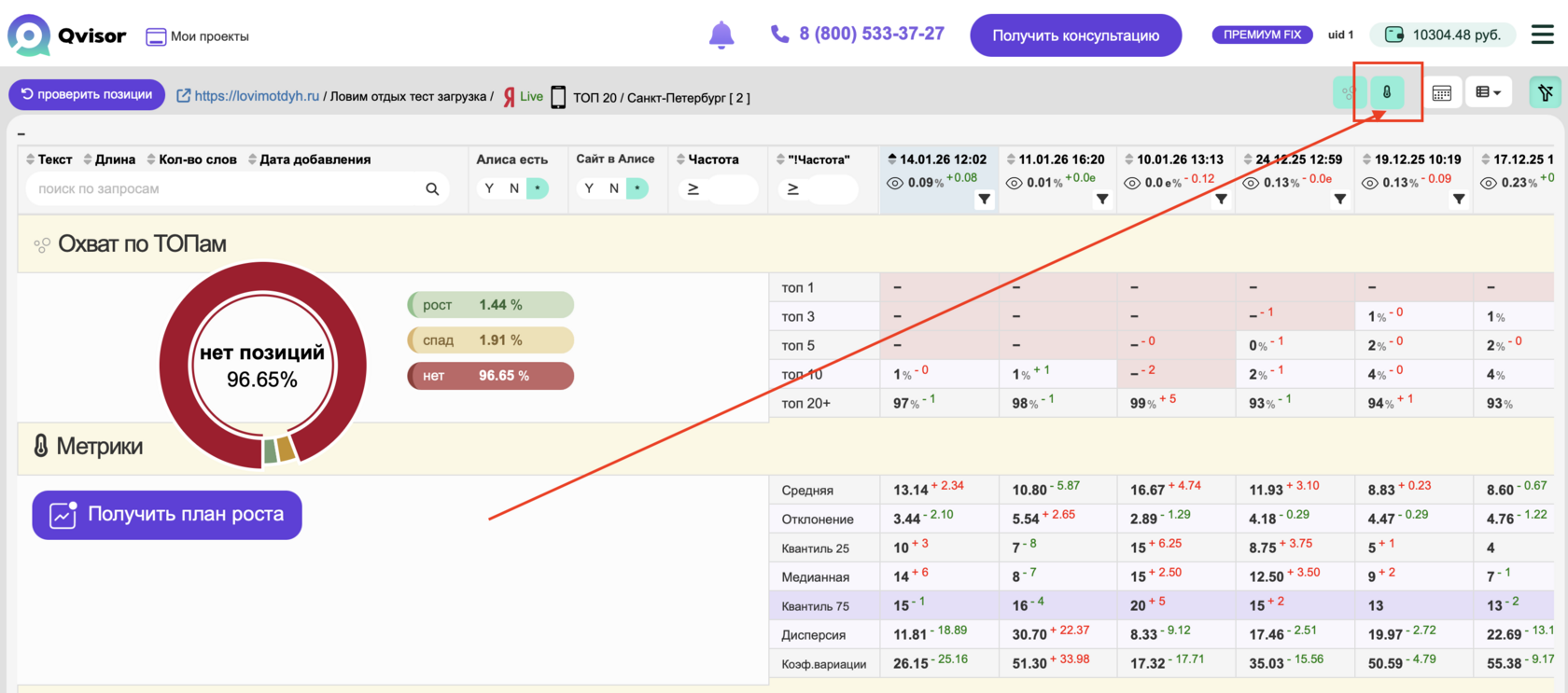Sort by the "!Частота" column header
Image resolution: width=1568 pixels, height=693 pixels.
[x=813, y=159]
